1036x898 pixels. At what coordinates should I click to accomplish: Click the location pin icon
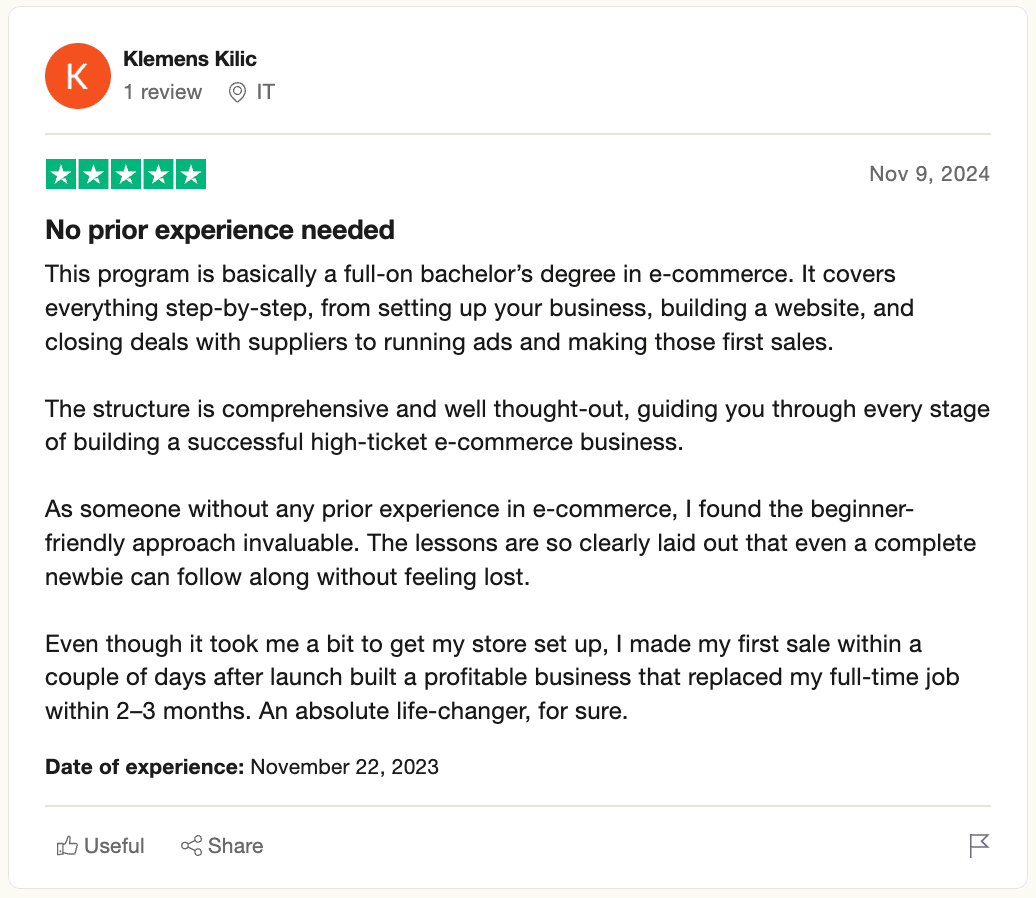click(238, 93)
